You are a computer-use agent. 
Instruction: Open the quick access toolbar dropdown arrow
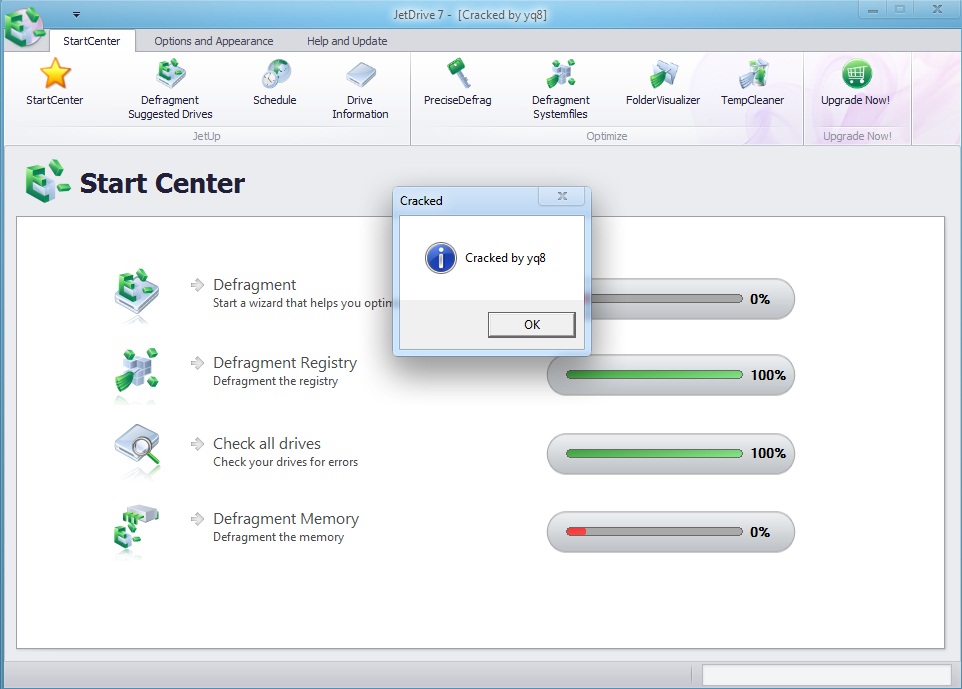pyautogui.click(x=76, y=14)
